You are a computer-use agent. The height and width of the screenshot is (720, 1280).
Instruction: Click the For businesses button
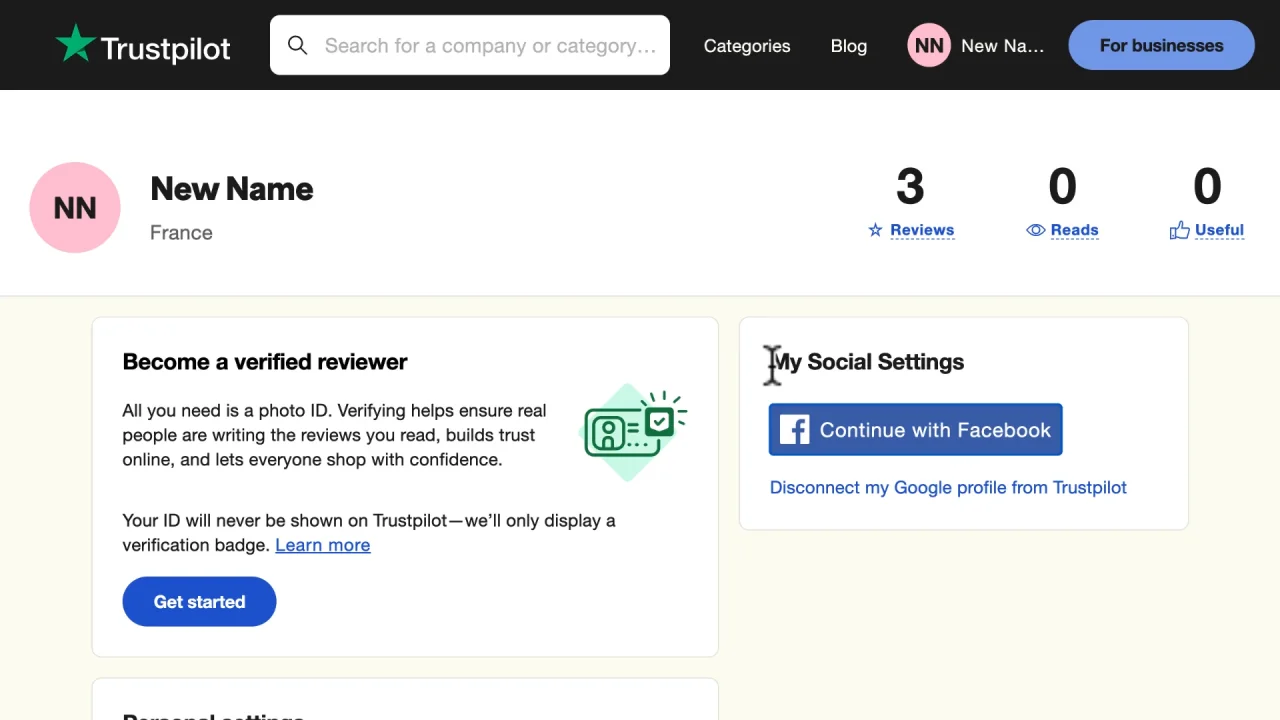tap(1161, 45)
